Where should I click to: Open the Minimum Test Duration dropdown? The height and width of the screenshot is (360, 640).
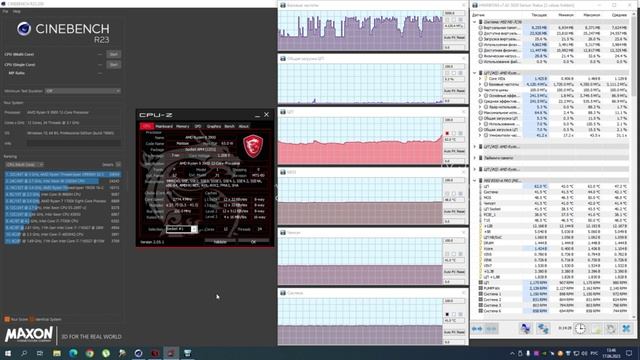click(x=82, y=91)
